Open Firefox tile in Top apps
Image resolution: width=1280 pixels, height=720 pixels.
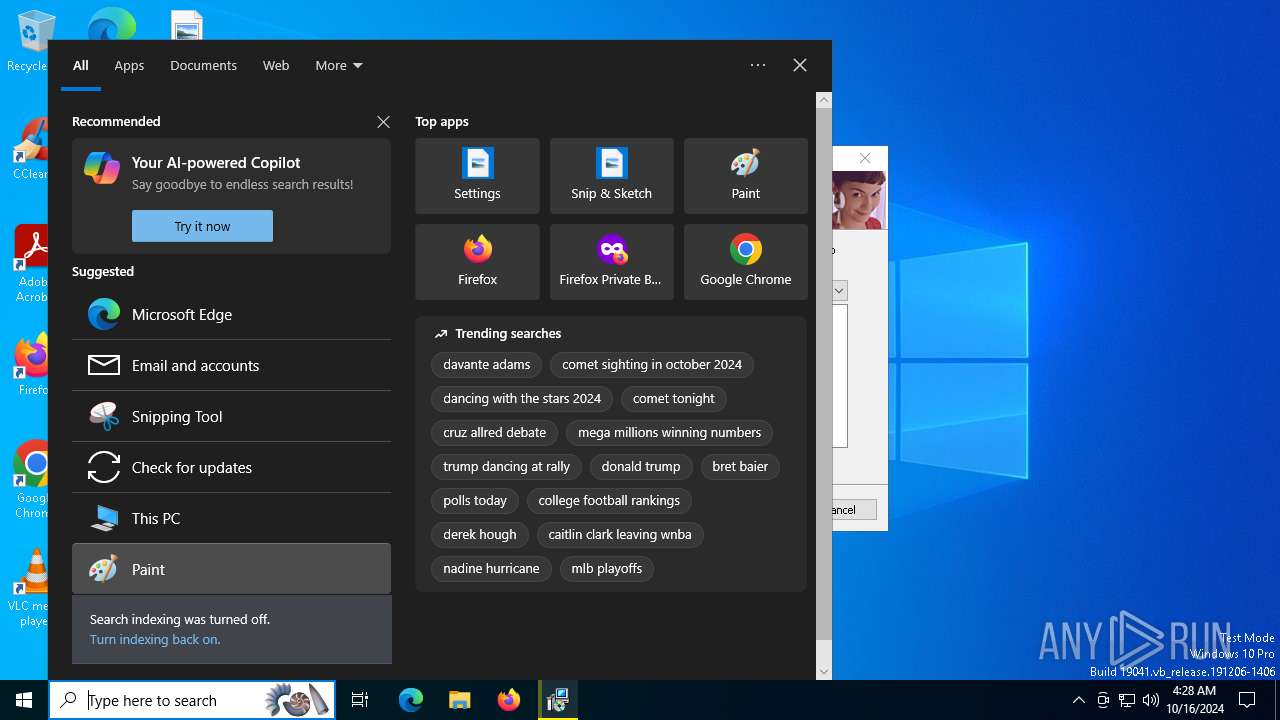pos(477,262)
